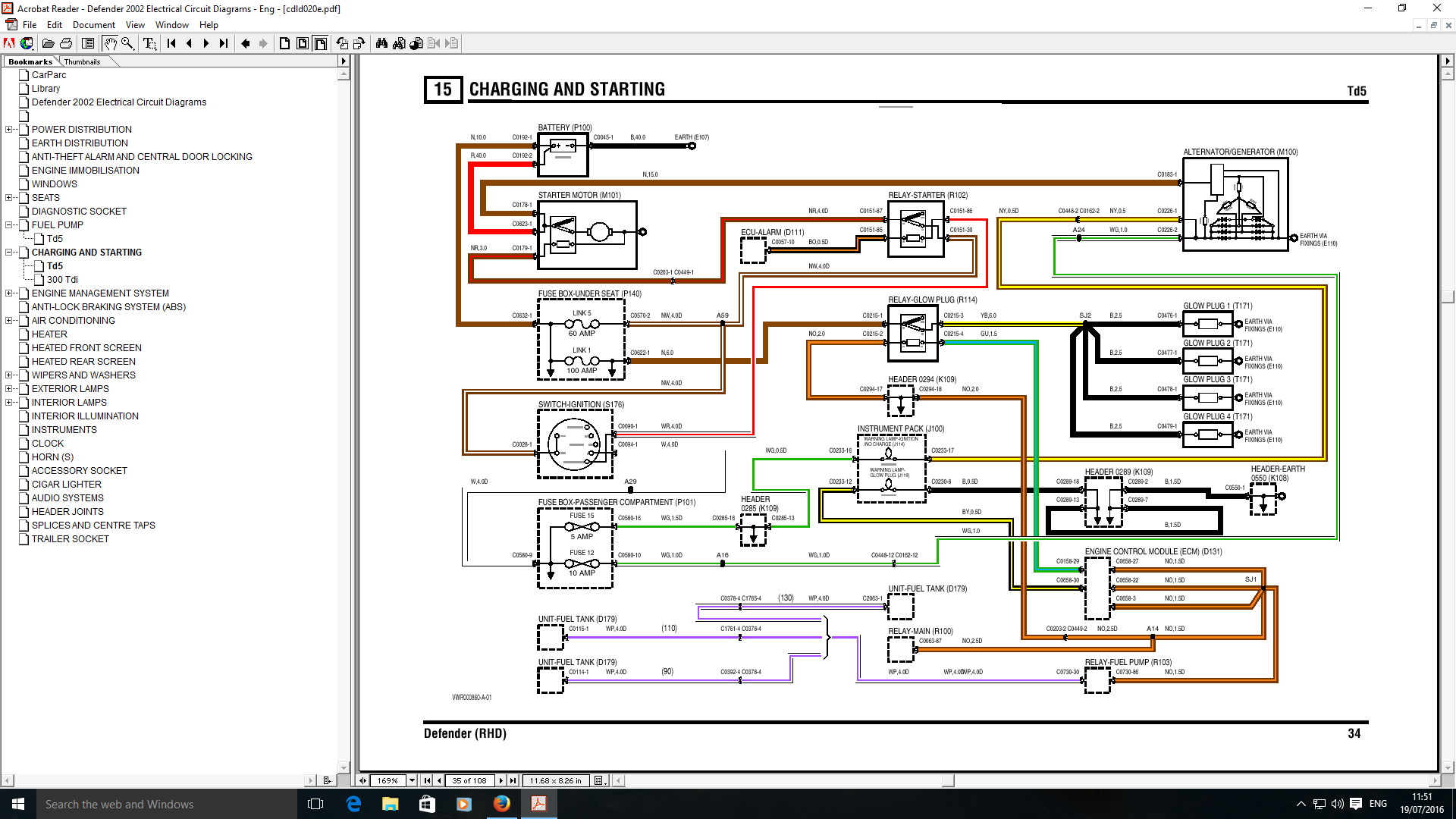Viewport: 1456px width, 819px height.
Task: Switch to the Bookmarks tab
Action: pos(30,61)
